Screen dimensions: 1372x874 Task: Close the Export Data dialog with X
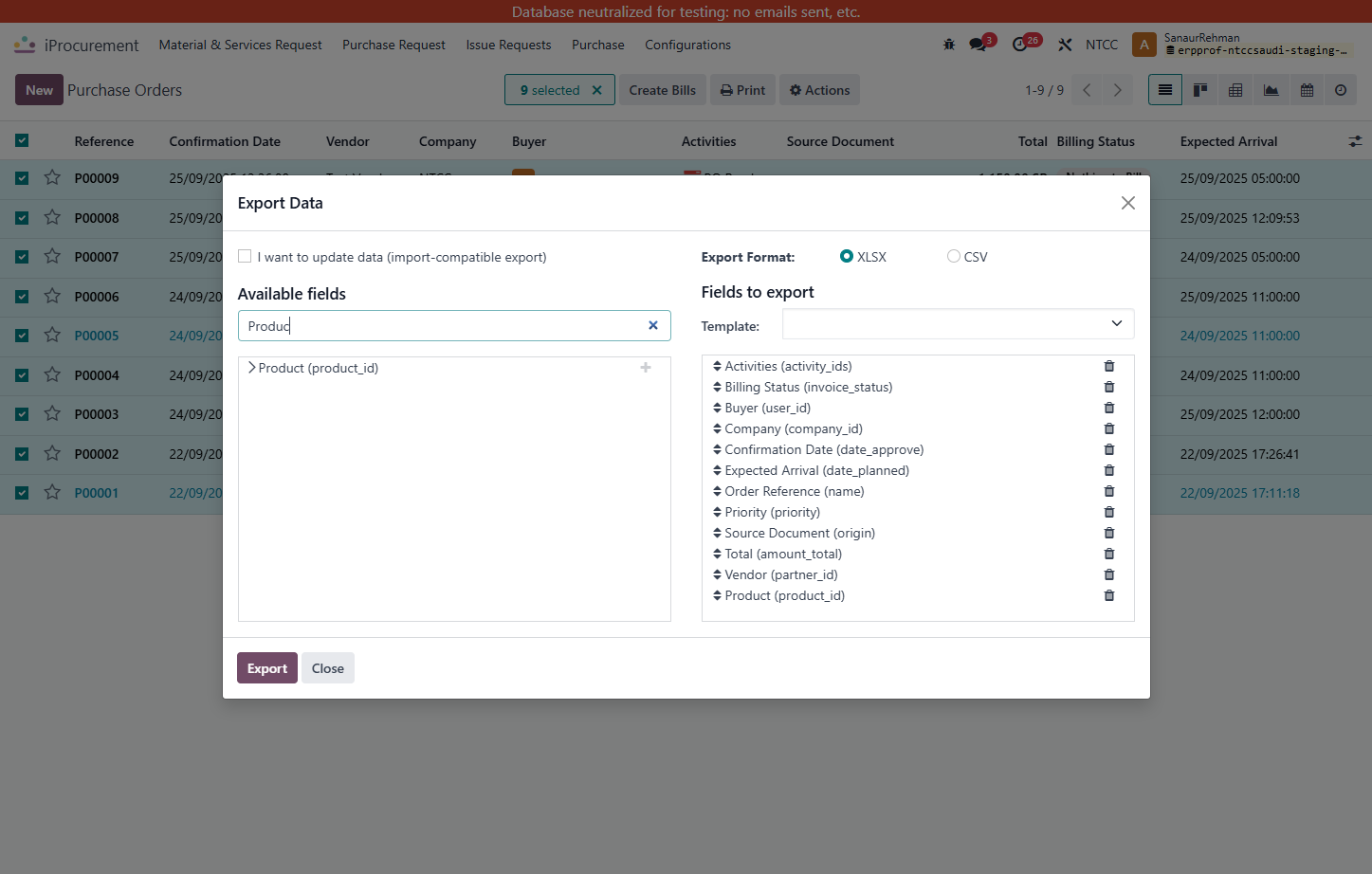point(1127,203)
